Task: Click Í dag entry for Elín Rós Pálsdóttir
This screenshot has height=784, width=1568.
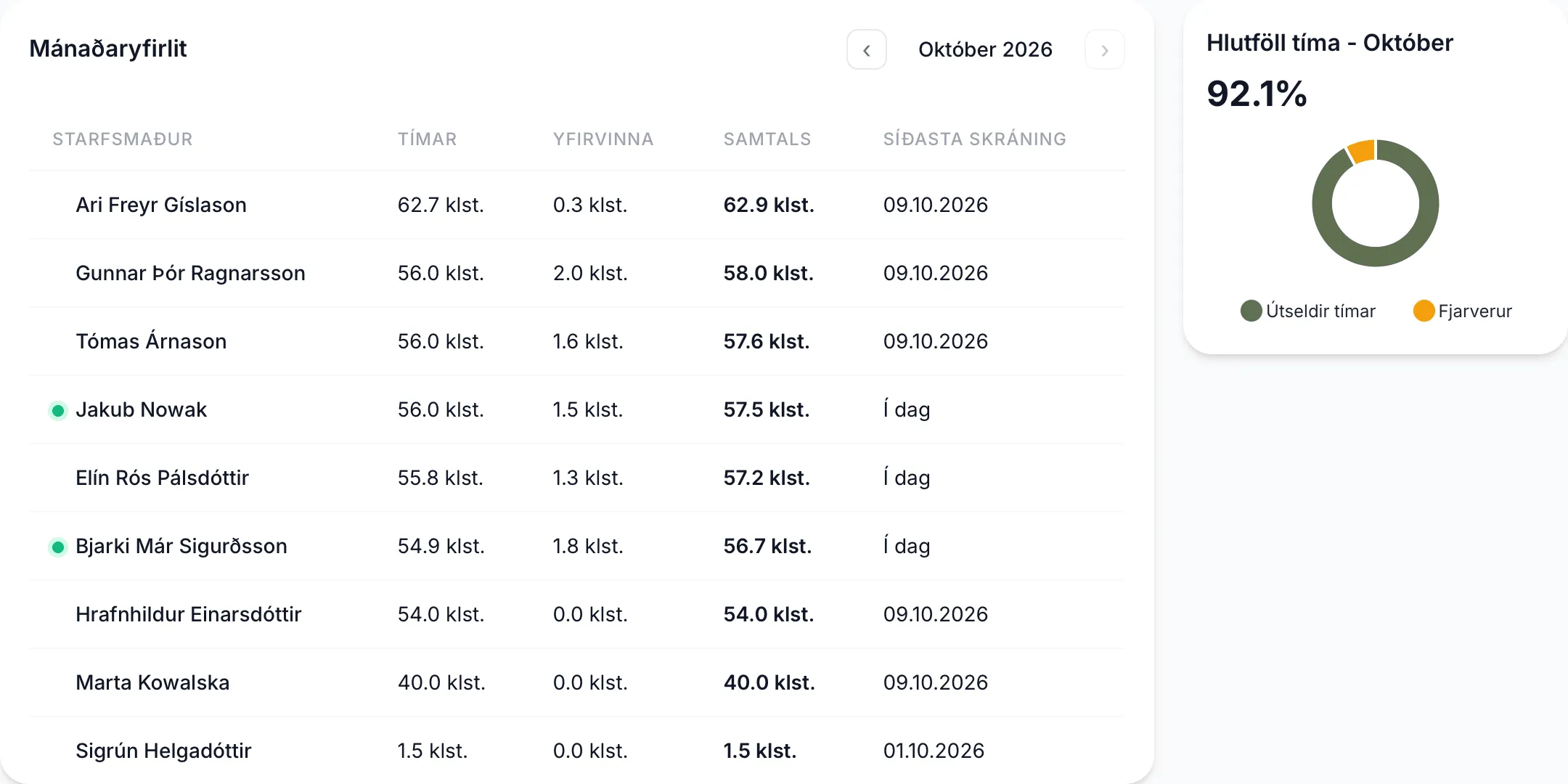Action: (x=907, y=478)
